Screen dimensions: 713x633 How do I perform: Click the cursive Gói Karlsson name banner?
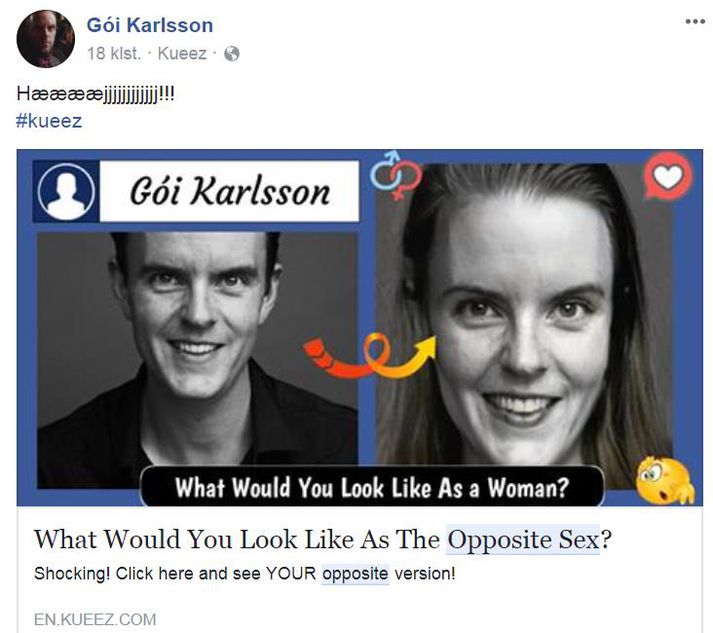pos(229,191)
